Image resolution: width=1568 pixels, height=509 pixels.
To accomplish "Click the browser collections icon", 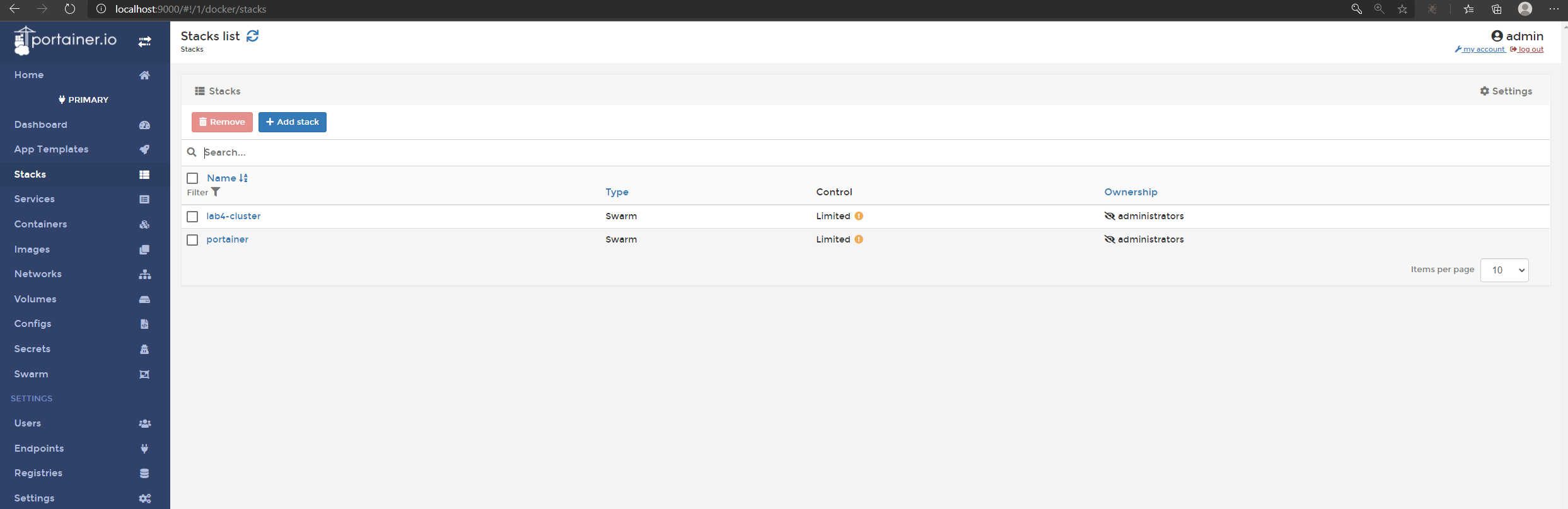I will click(x=1497, y=9).
